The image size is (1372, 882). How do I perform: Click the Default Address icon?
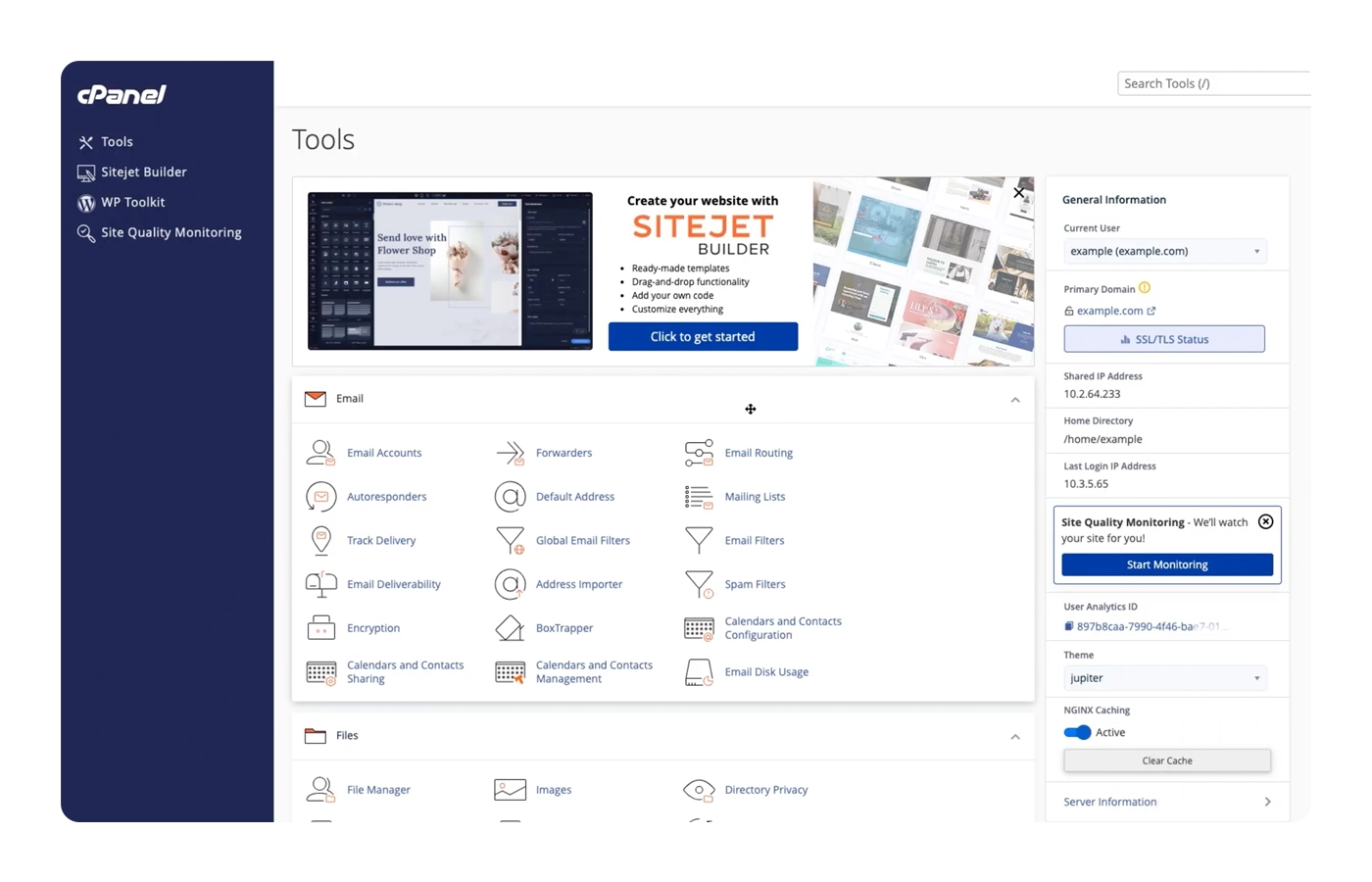coord(510,497)
